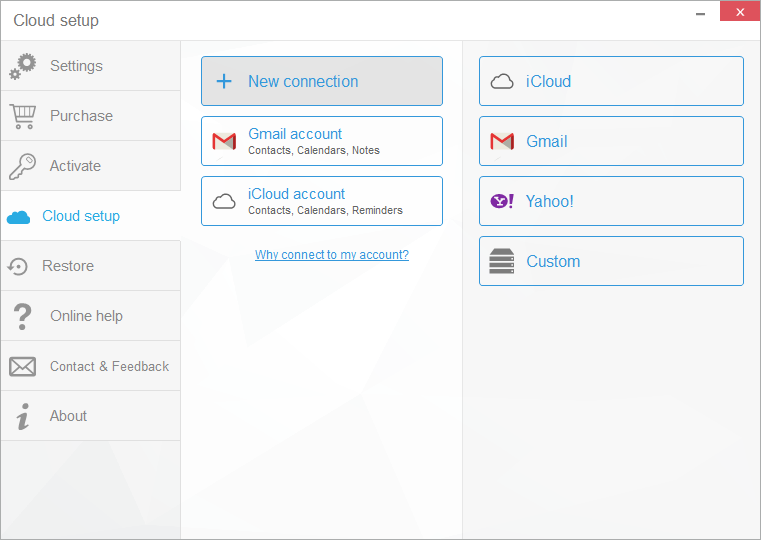761x540 pixels.
Task: Select the Cloud setup tab label
Action: click(81, 216)
